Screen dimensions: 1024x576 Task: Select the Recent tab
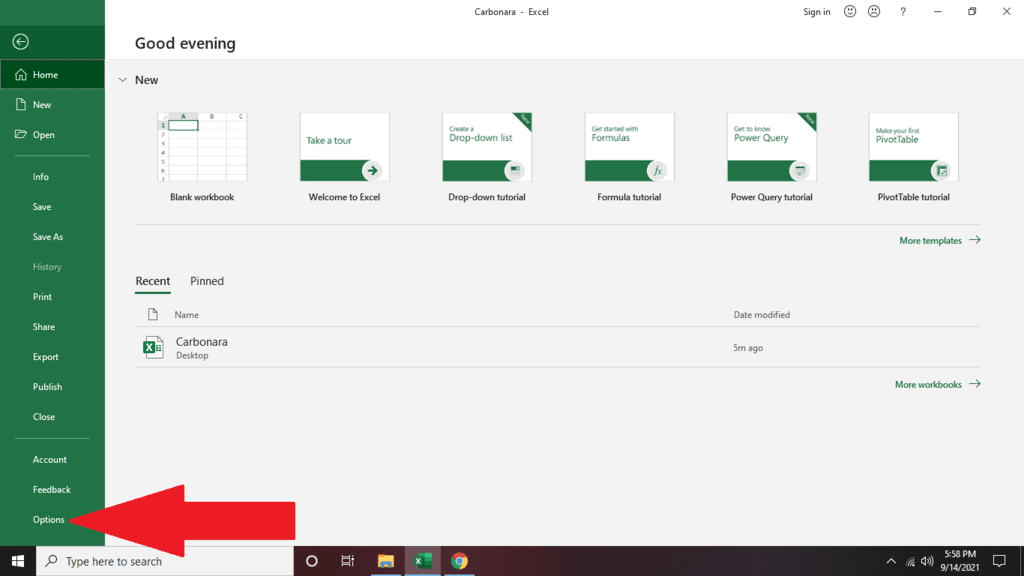point(153,281)
